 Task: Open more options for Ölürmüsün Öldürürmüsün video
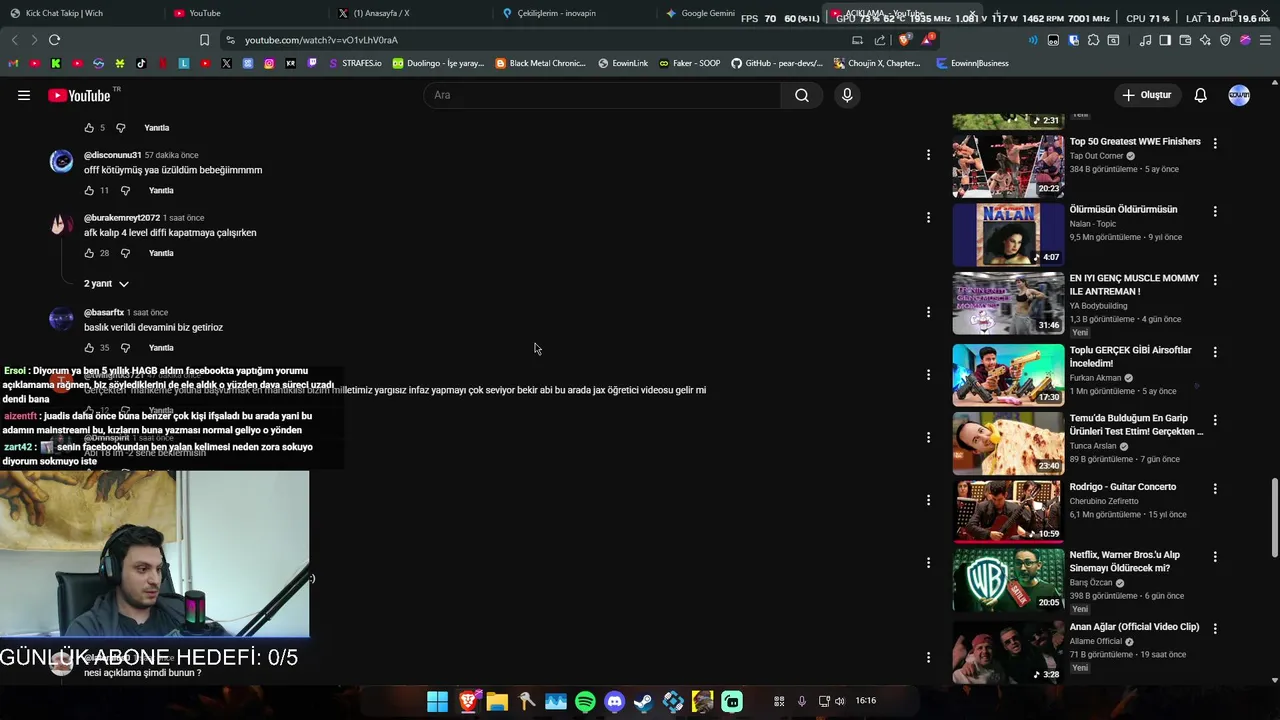(x=1215, y=211)
